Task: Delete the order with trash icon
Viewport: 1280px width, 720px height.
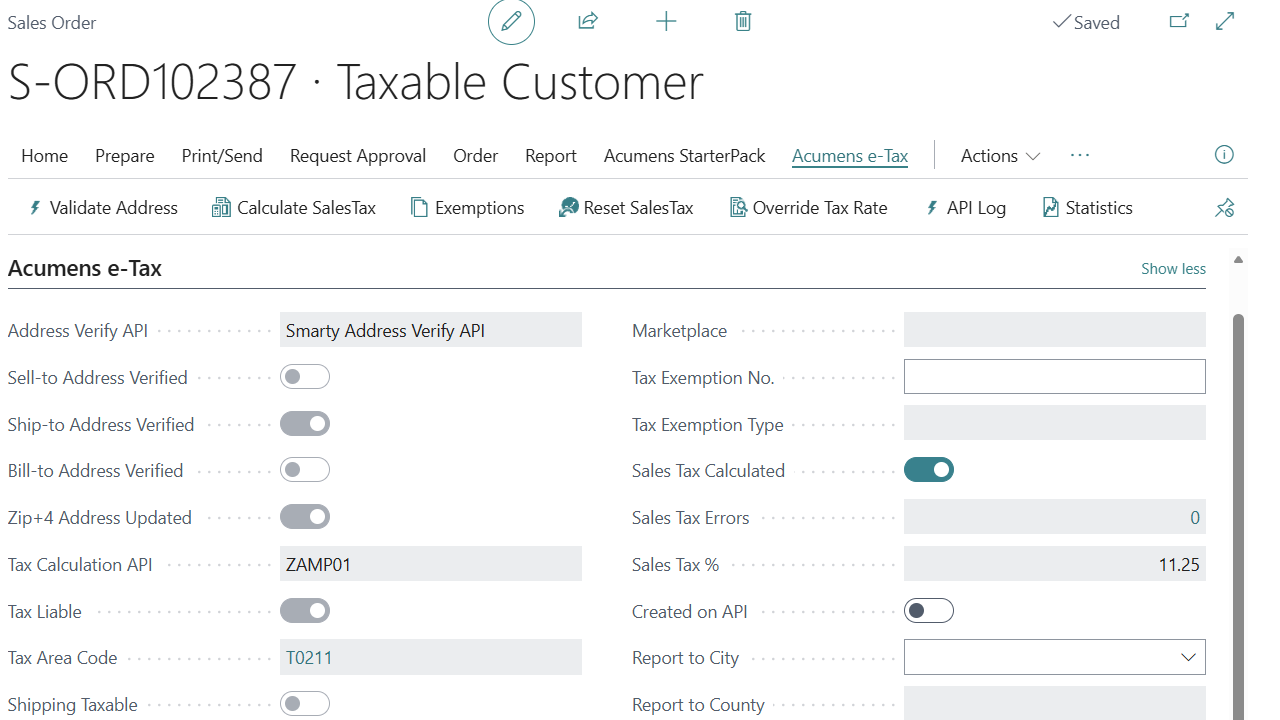Action: (x=743, y=21)
